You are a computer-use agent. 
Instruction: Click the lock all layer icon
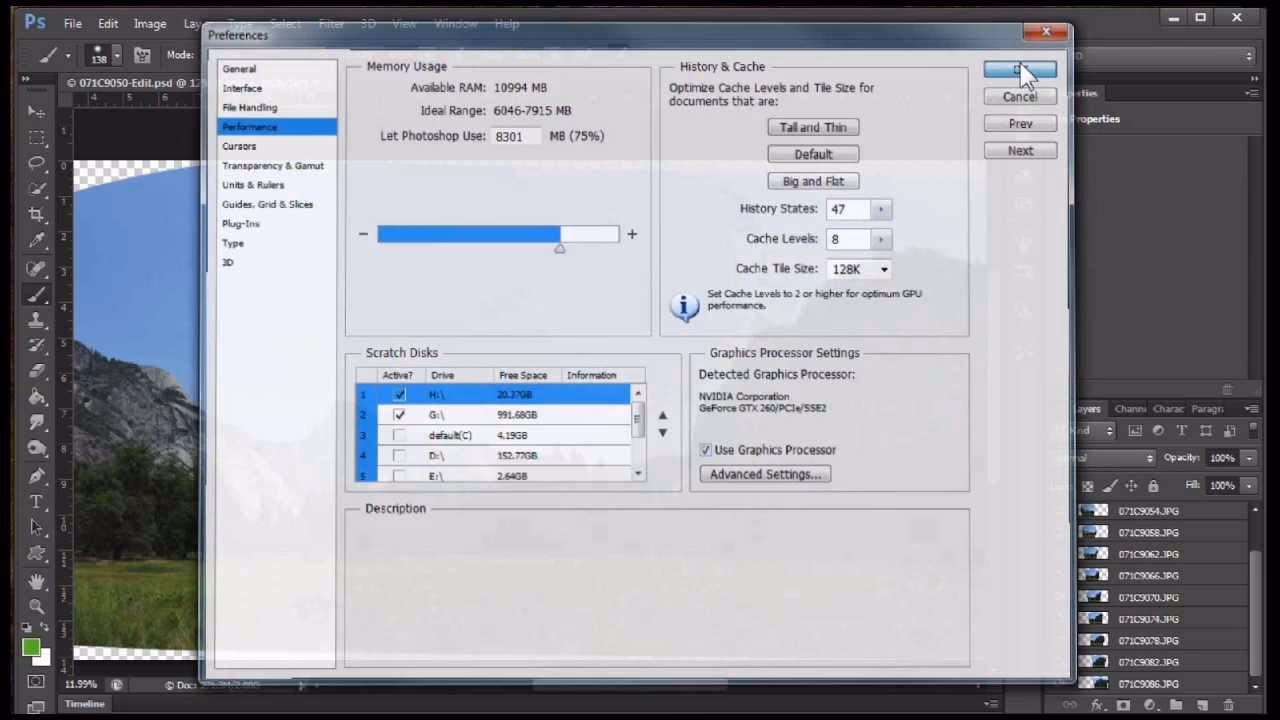click(x=1153, y=486)
